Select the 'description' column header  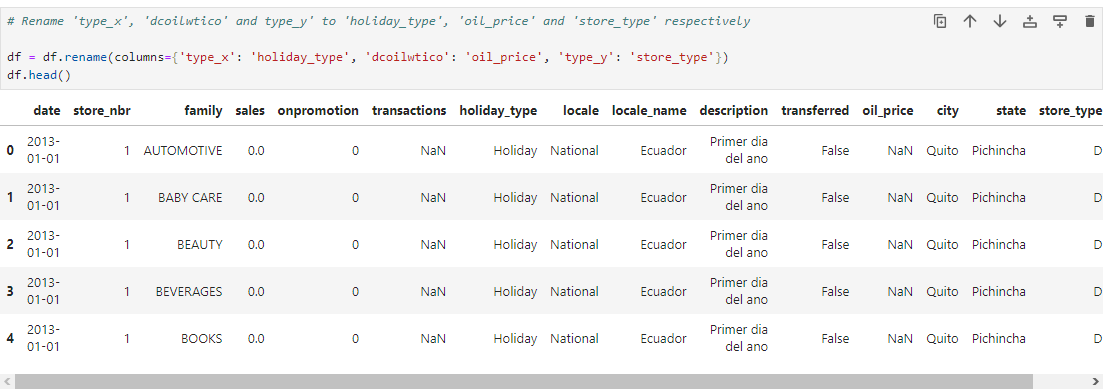coord(734,110)
